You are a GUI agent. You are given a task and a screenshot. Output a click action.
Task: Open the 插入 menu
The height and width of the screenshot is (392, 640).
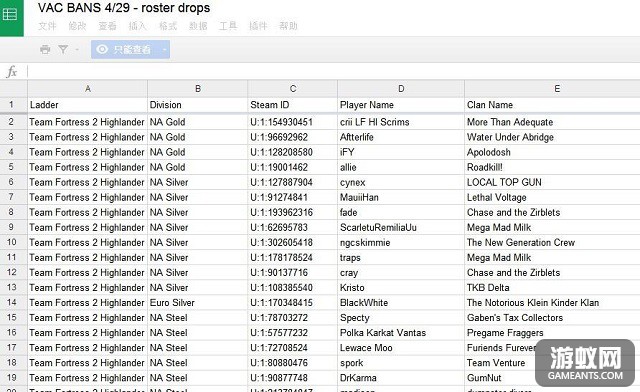[137, 26]
